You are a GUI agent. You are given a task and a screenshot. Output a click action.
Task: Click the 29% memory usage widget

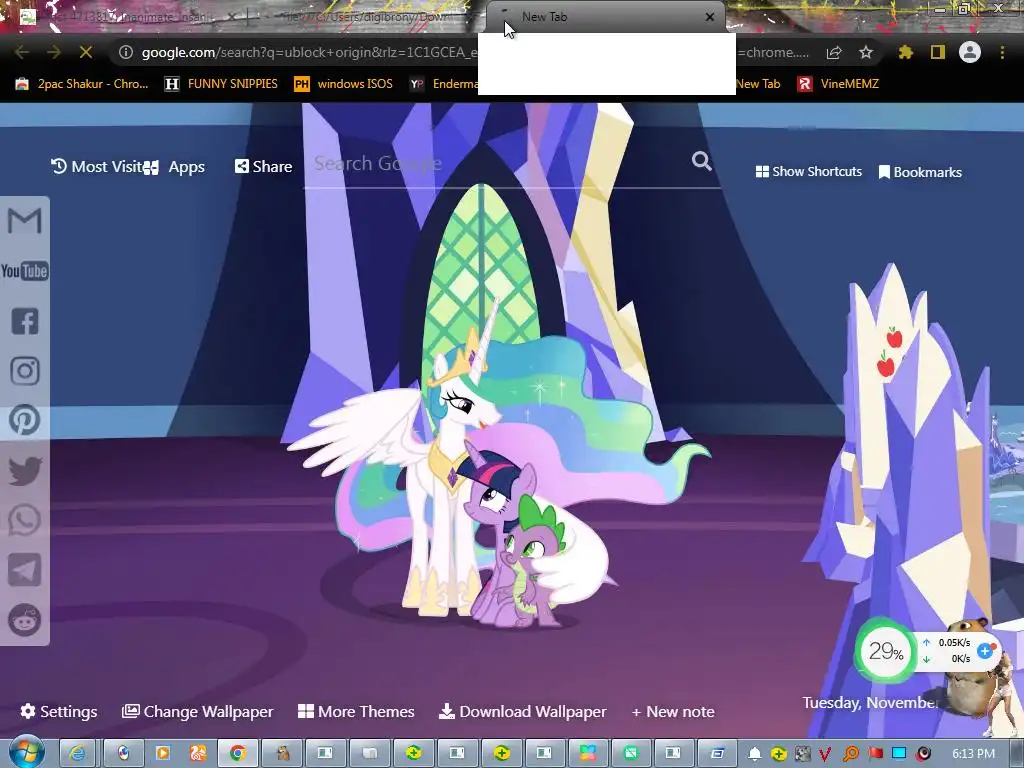click(886, 650)
